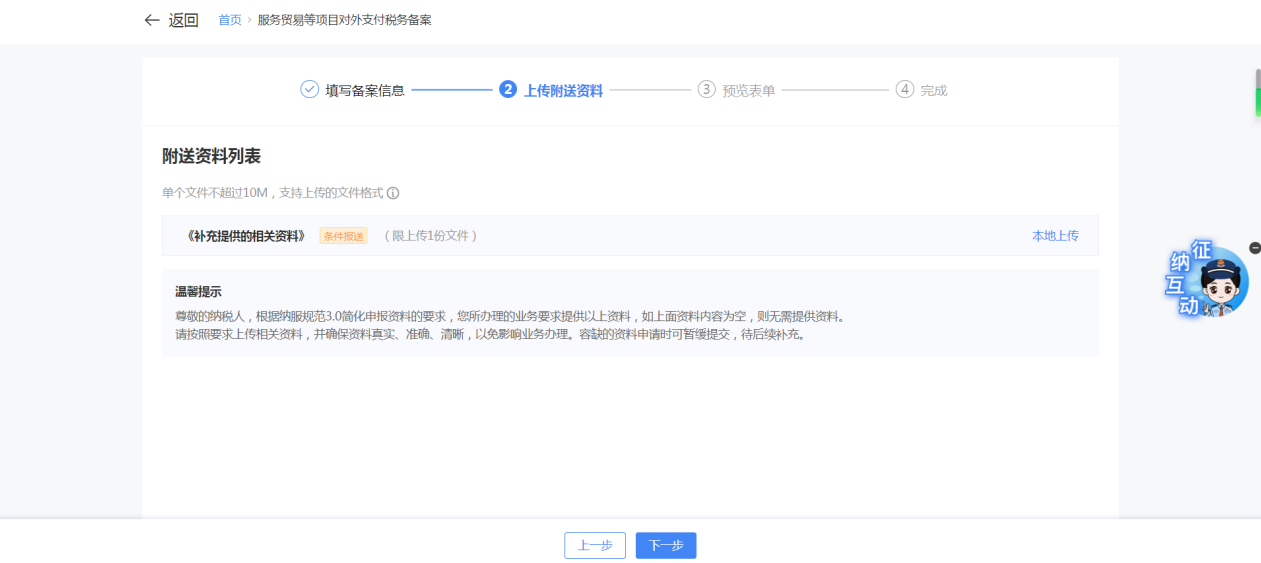Click the step 4 number circle icon
Image resolution: width=1261 pixels, height=563 pixels.
click(905, 90)
